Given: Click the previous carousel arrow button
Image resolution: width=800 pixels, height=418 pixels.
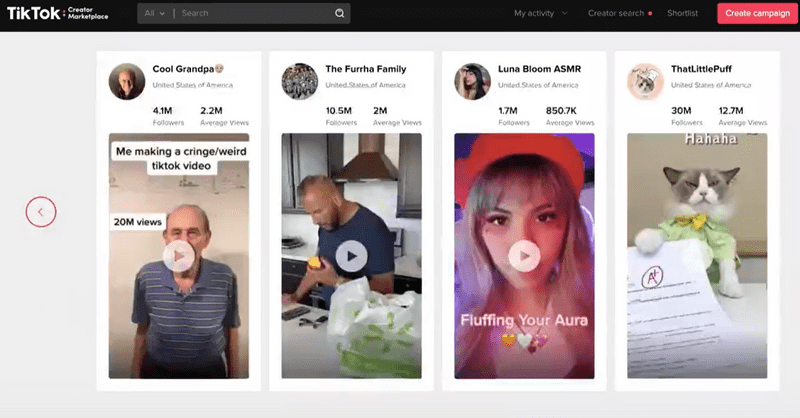Looking at the screenshot, I should point(41,211).
